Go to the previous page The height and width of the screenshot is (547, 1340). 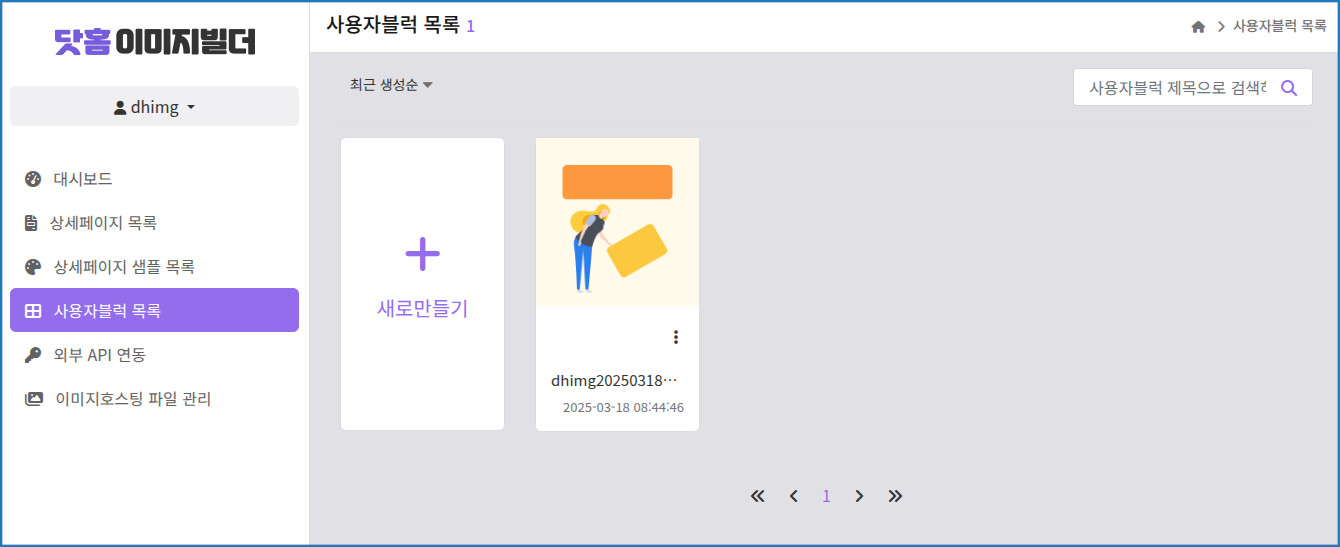(793, 496)
